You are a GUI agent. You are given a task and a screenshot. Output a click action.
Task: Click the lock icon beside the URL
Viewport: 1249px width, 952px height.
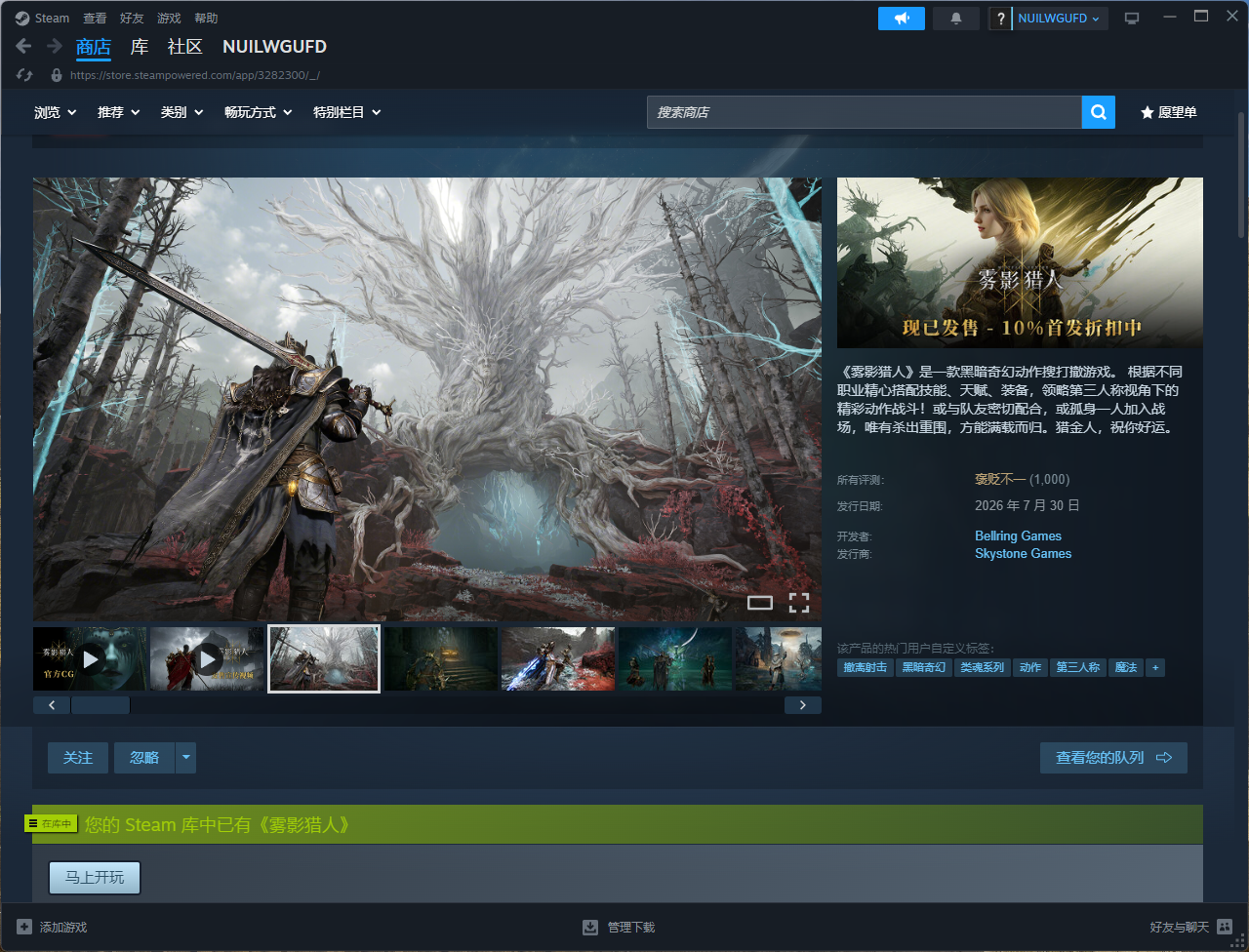(57, 75)
